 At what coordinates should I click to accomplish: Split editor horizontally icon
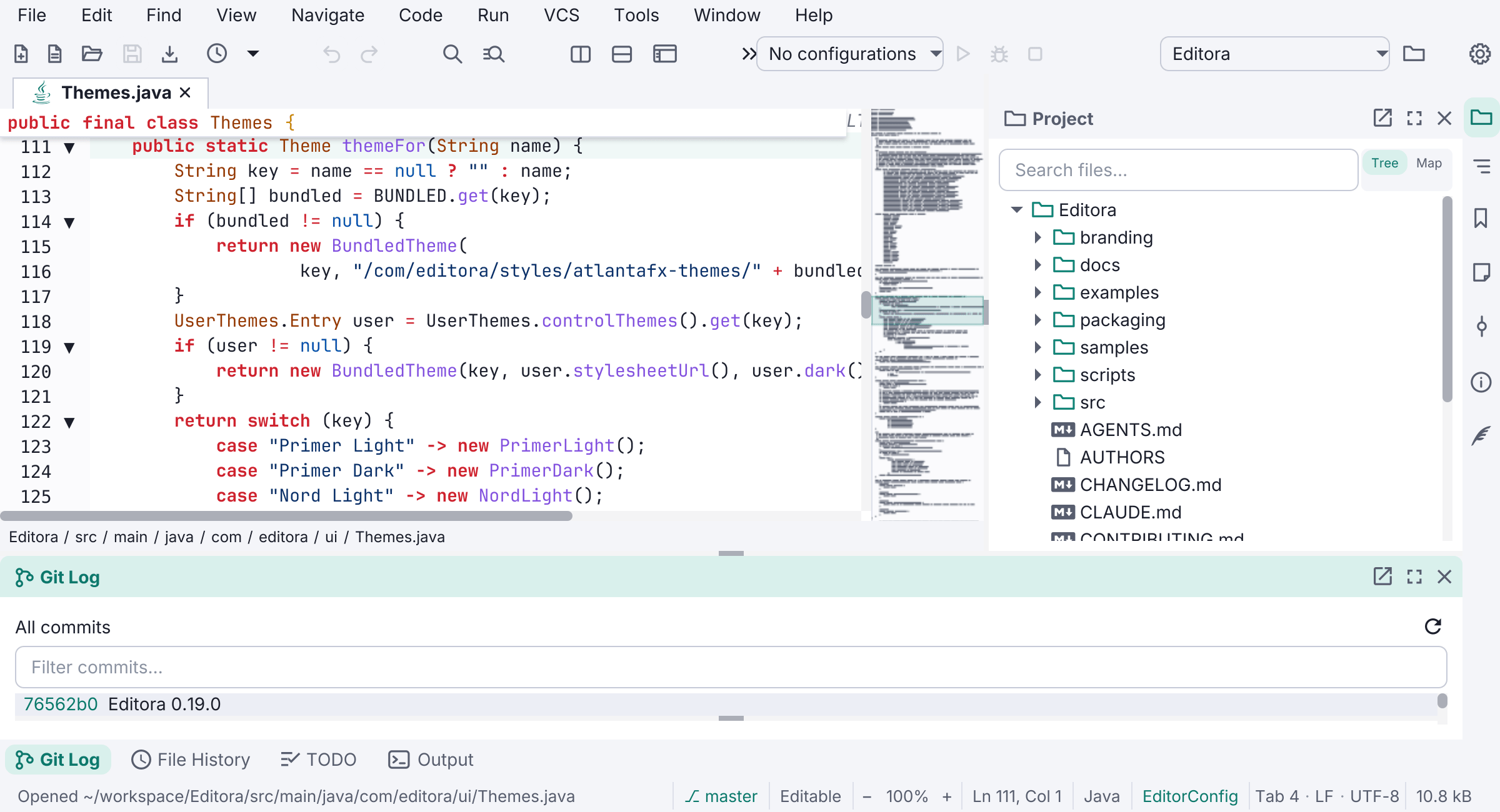pos(622,54)
